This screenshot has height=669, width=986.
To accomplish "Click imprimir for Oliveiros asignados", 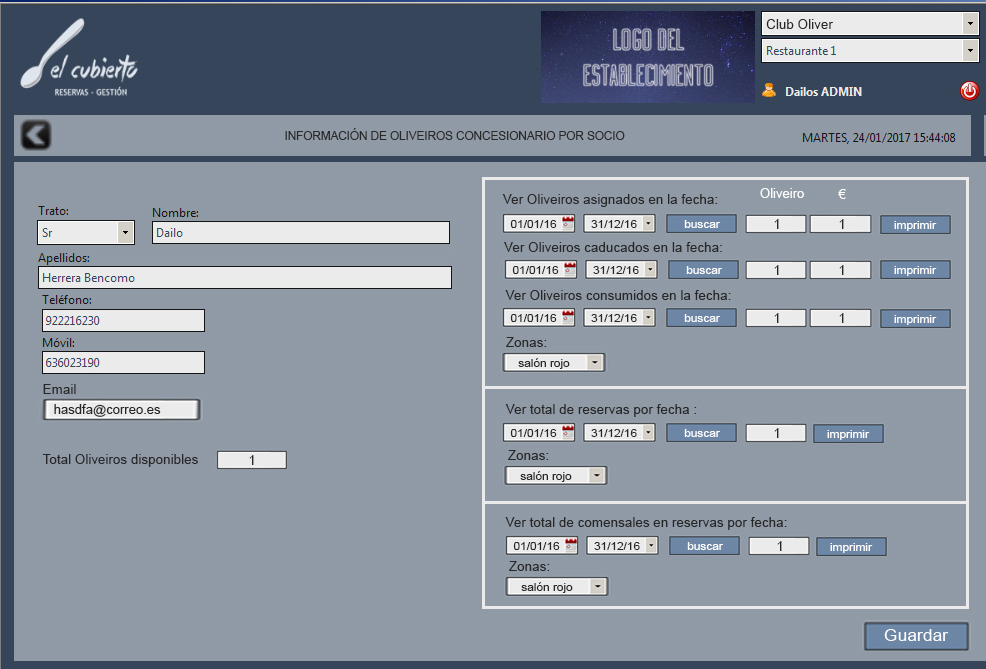I will [915, 225].
